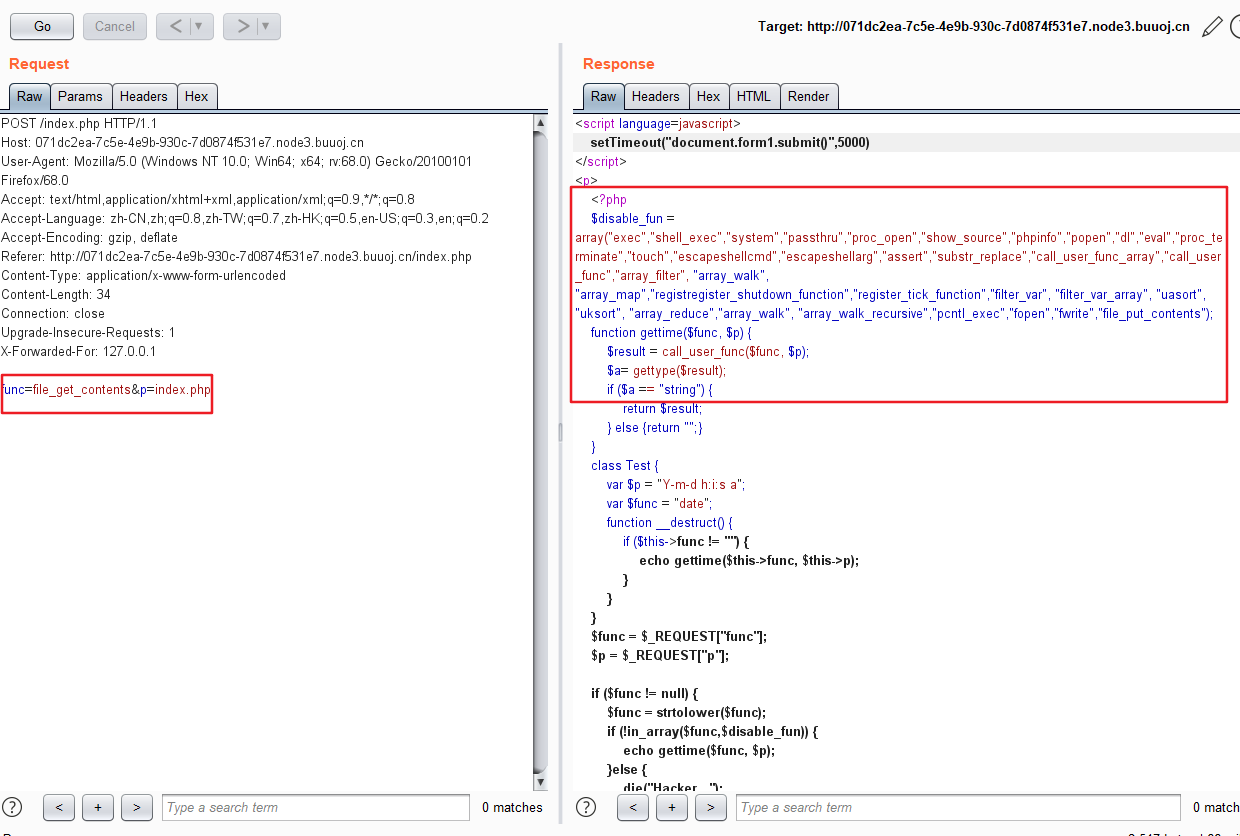1240x836 pixels.
Task: Go forward to next request in history
Action: pyautogui.click(x=242, y=26)
